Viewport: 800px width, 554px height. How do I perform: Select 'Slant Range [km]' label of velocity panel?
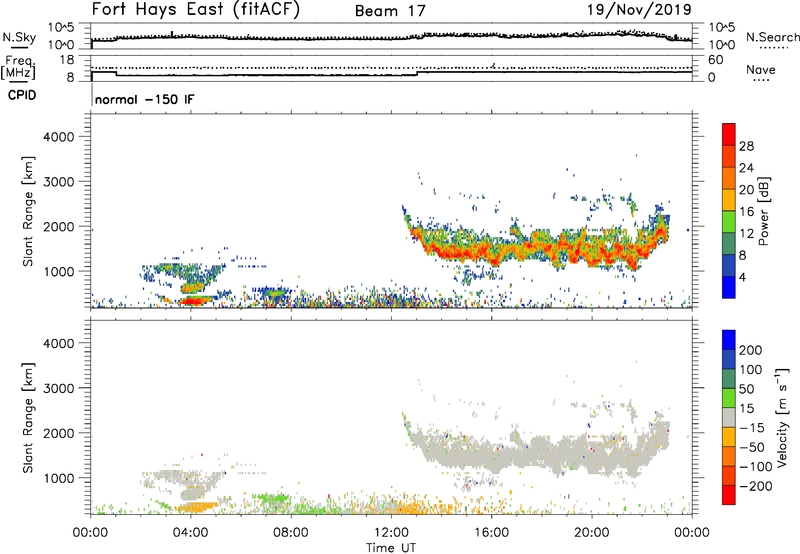click(x=28, y=418)
